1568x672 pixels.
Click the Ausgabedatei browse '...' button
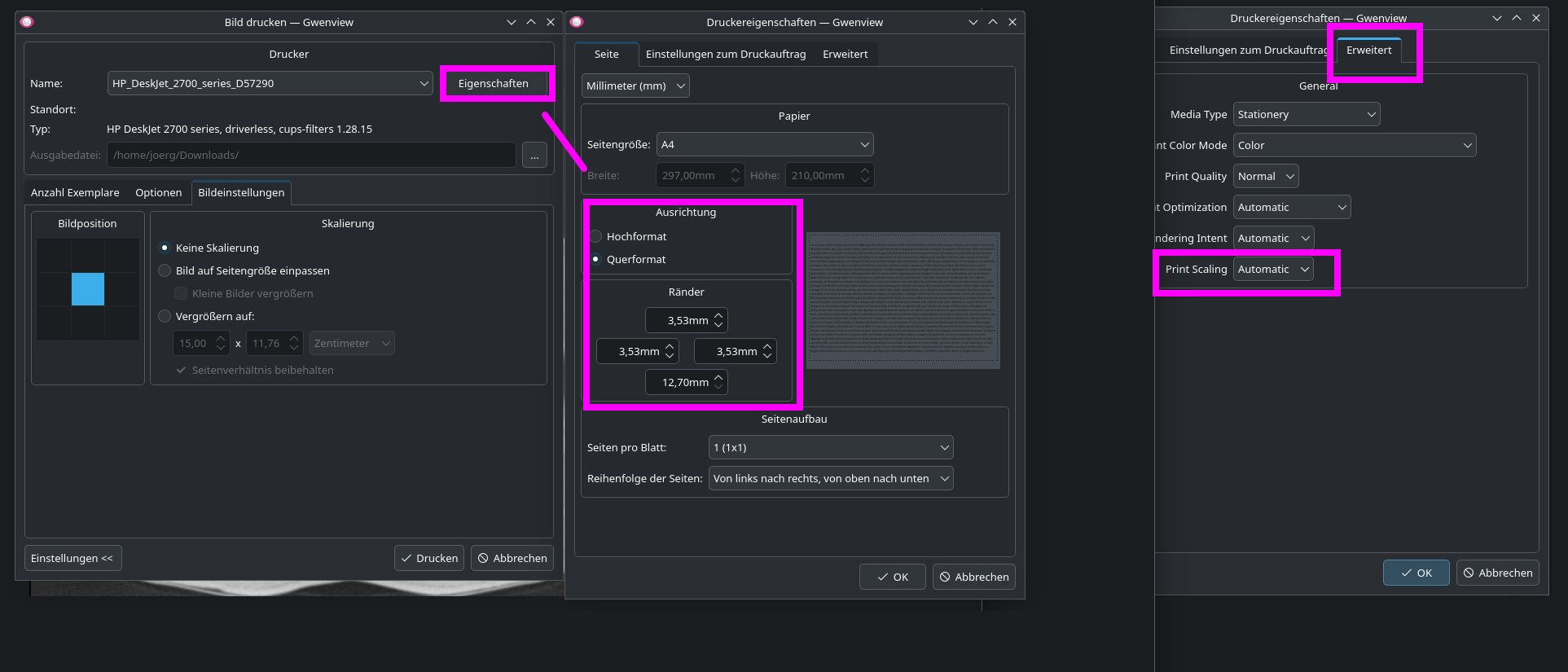pos(534,155)
